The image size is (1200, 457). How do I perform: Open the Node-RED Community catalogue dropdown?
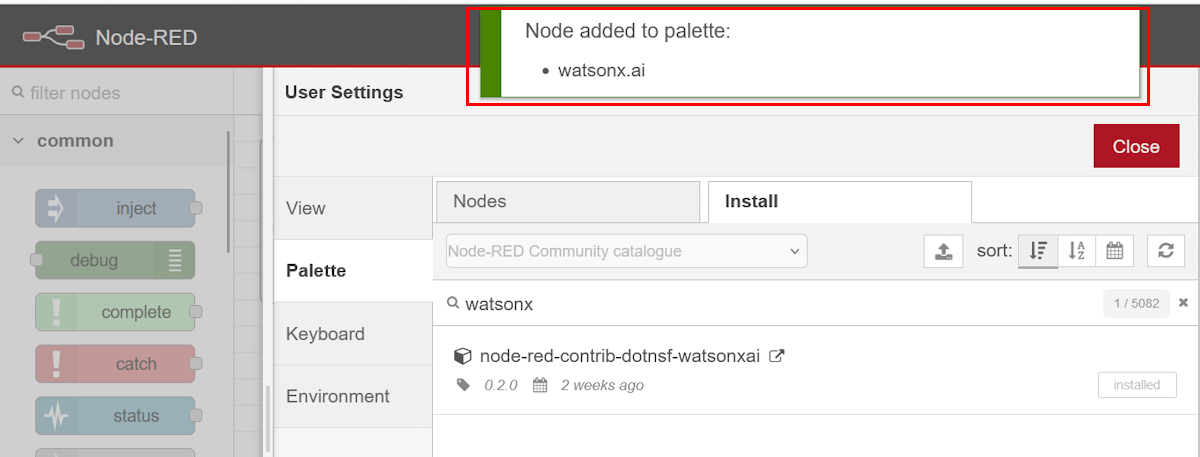click(x=626, y=252)
